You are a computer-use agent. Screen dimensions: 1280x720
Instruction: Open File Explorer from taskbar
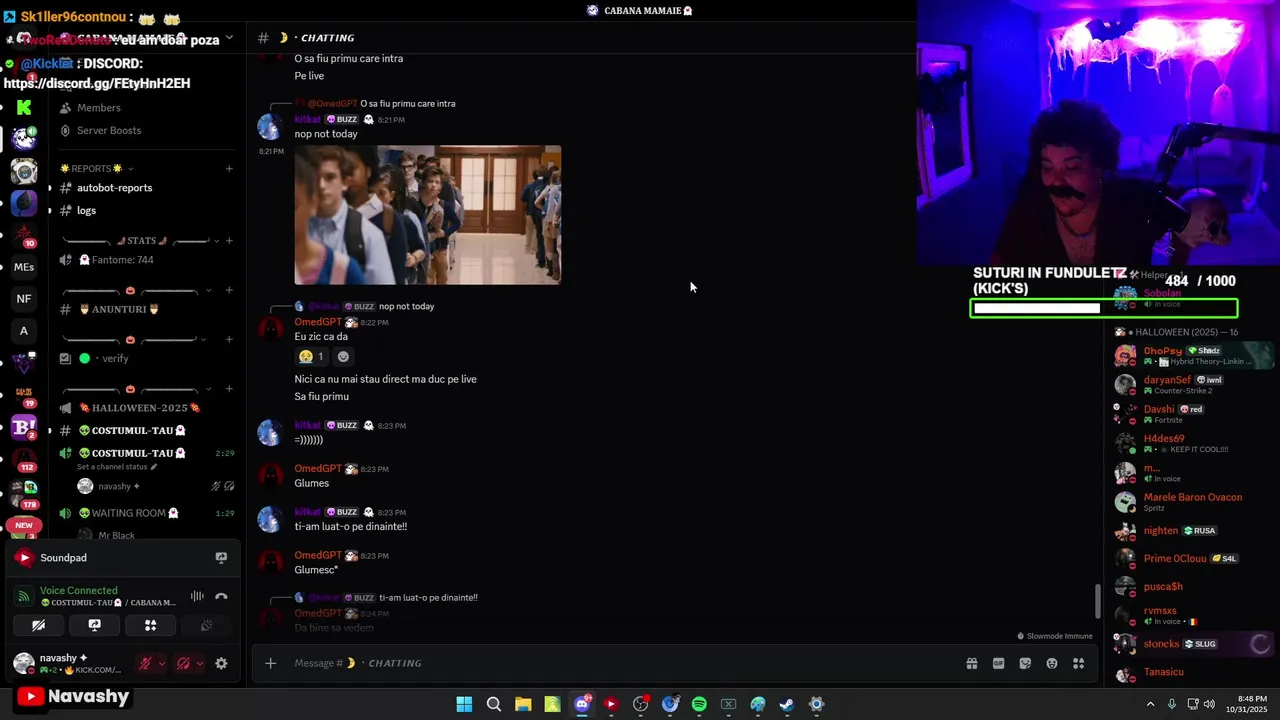(523, 704)
